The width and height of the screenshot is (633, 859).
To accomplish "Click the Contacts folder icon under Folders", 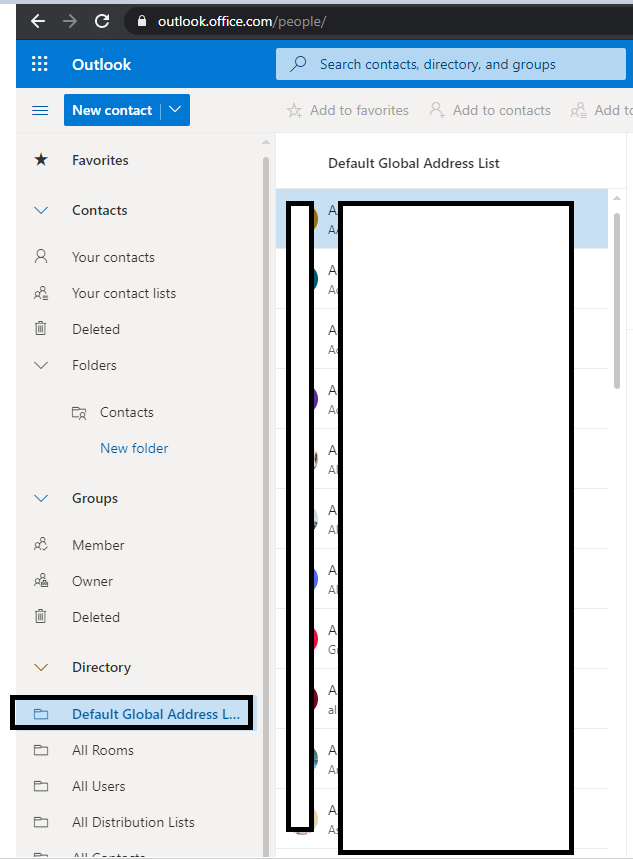I will point(79,413).
